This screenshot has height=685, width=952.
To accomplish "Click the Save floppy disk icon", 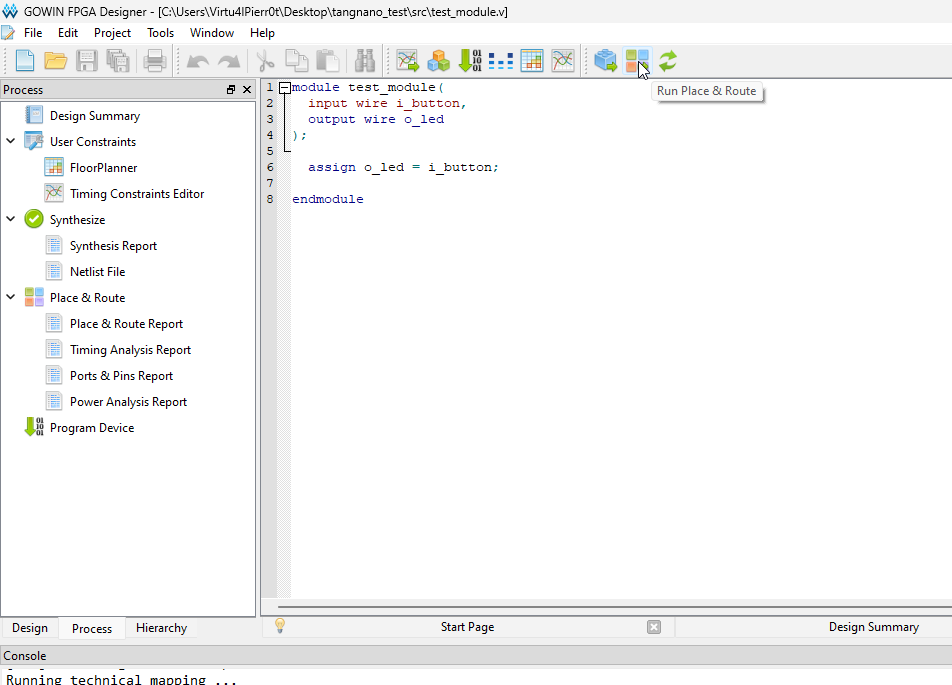I will click(87, 61).
